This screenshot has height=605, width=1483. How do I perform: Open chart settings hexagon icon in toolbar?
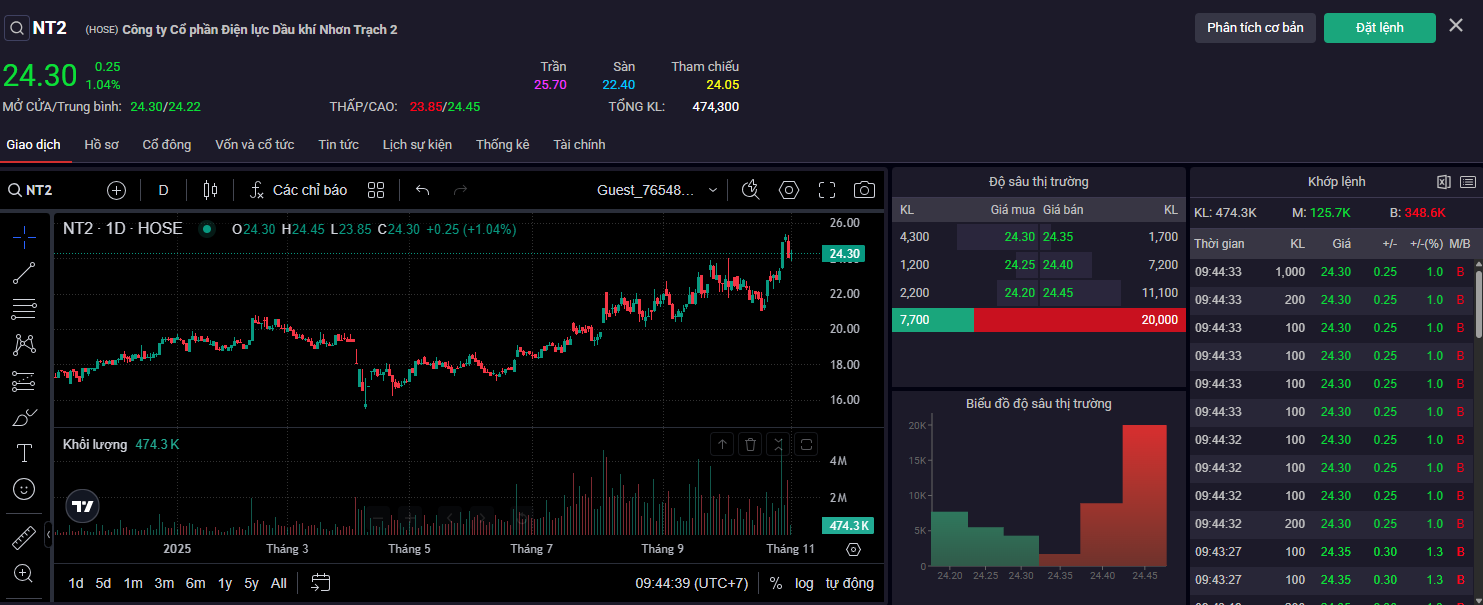click(x=789, y=190)
